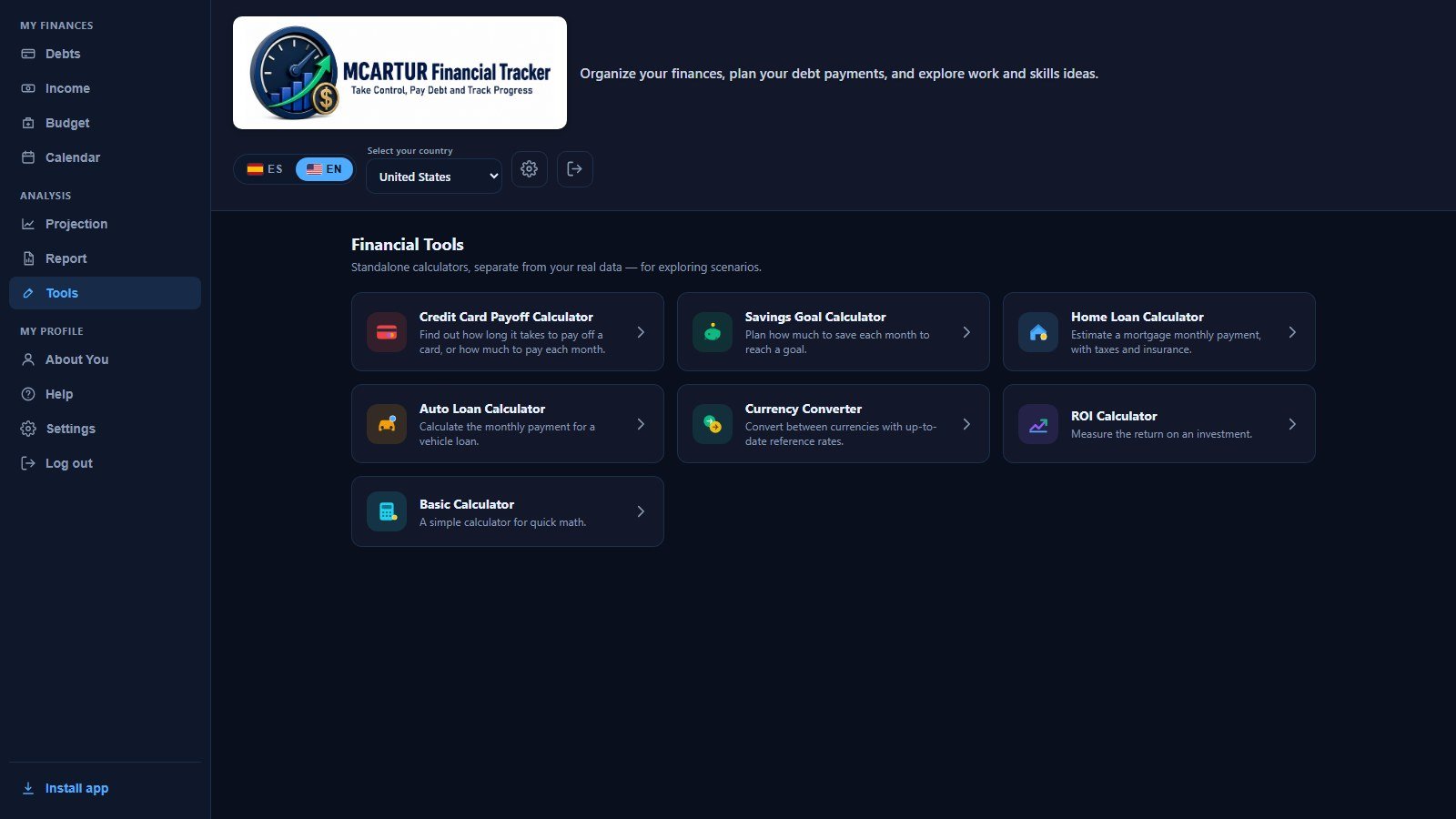1456x819 pixels.
Task: Click the Auto Loan car icon
Action: [x=387, y=424]
